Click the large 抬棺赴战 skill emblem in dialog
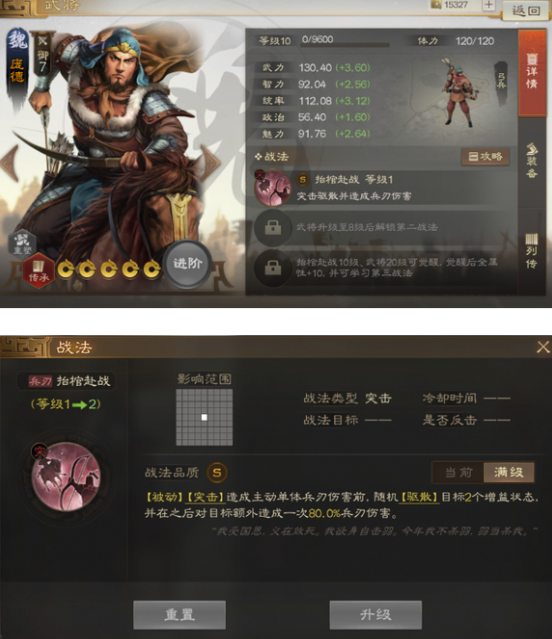The height and width of the screenshot is (639, 552). [66, 476]
